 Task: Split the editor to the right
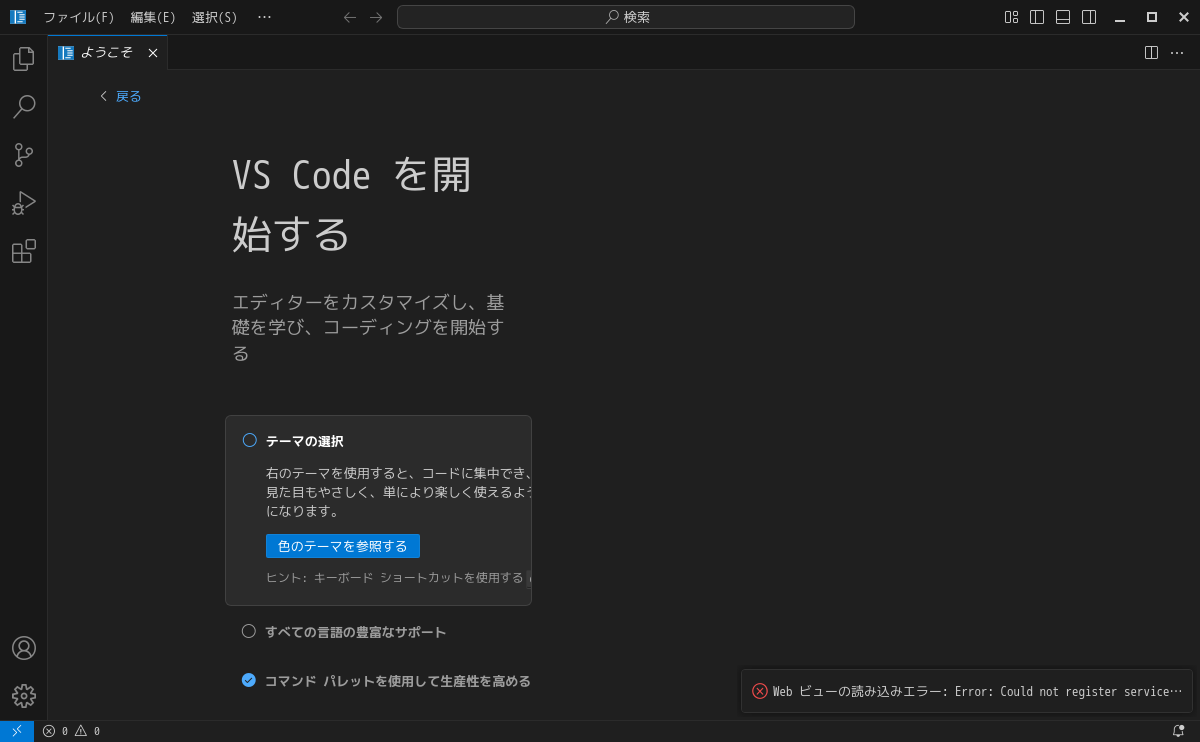[x=1151, y=53]
